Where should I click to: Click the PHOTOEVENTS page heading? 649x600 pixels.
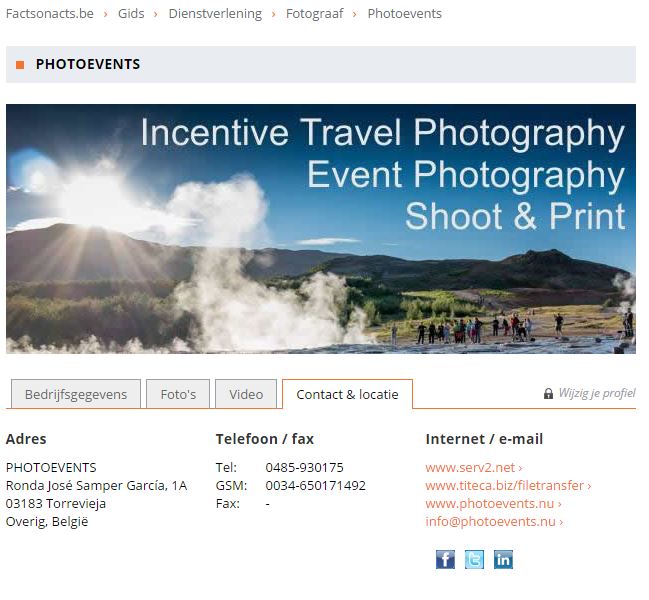(88, 64)
